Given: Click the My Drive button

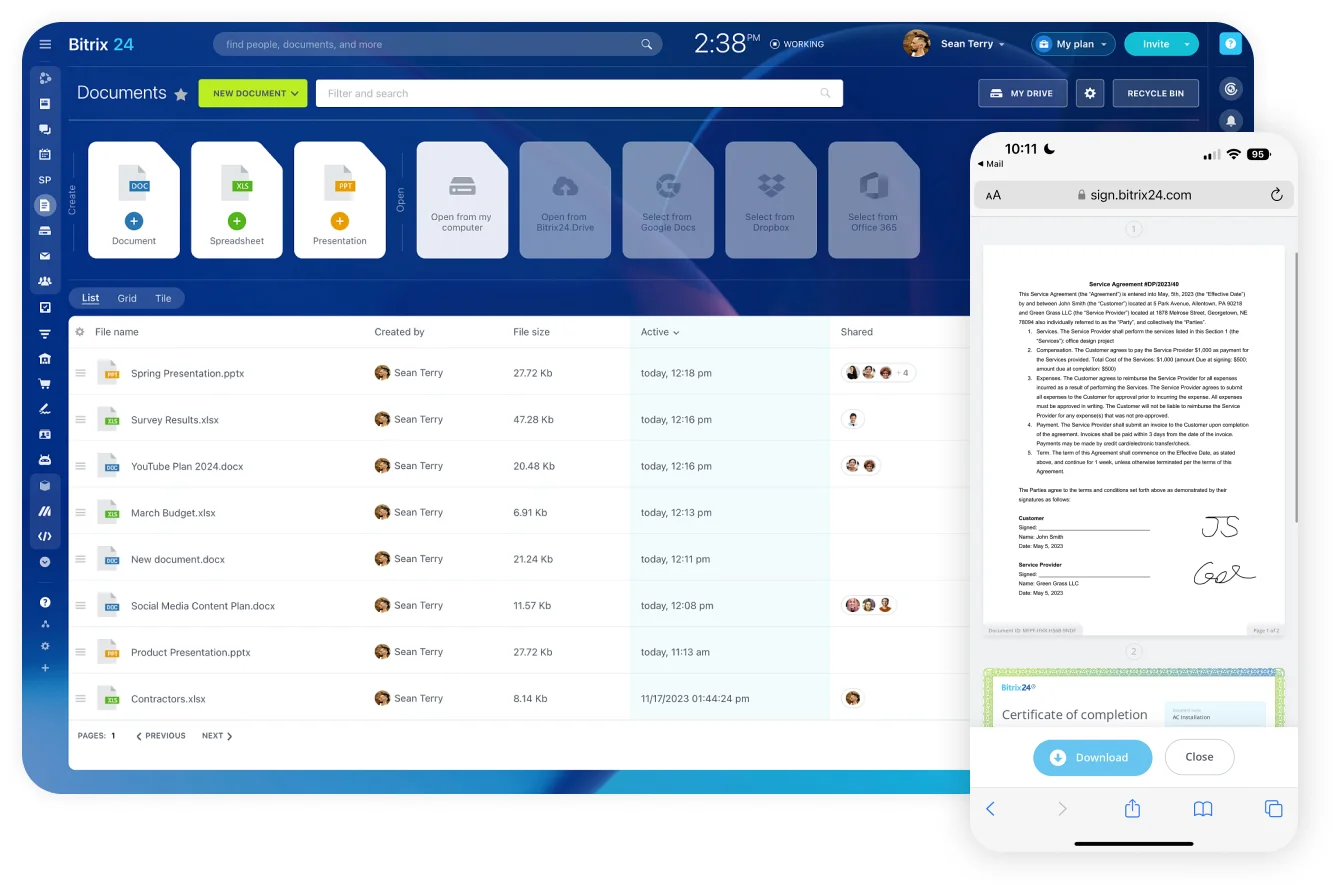Looking at the screenshot, I should (1022, 93).
